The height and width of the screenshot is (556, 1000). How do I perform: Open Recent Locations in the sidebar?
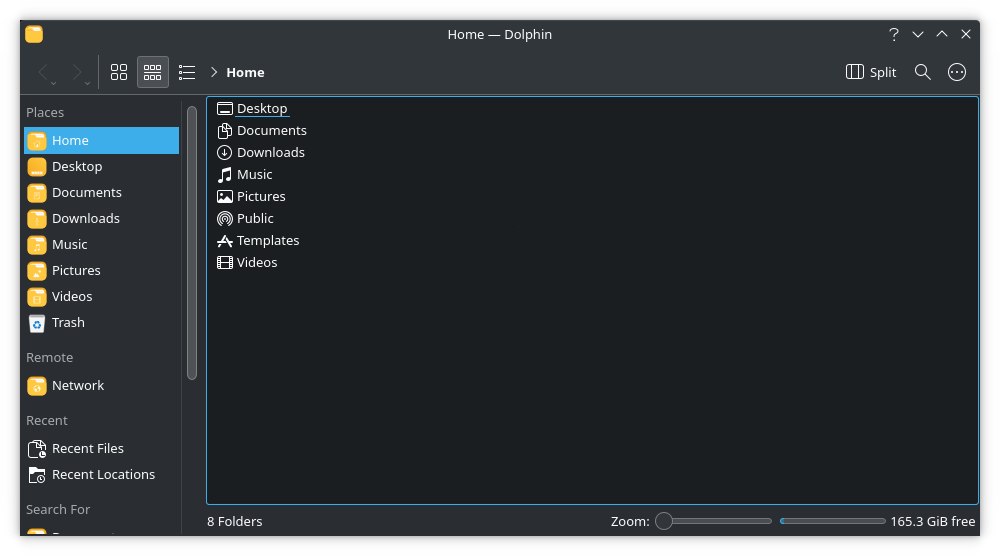tap(101, 475)
